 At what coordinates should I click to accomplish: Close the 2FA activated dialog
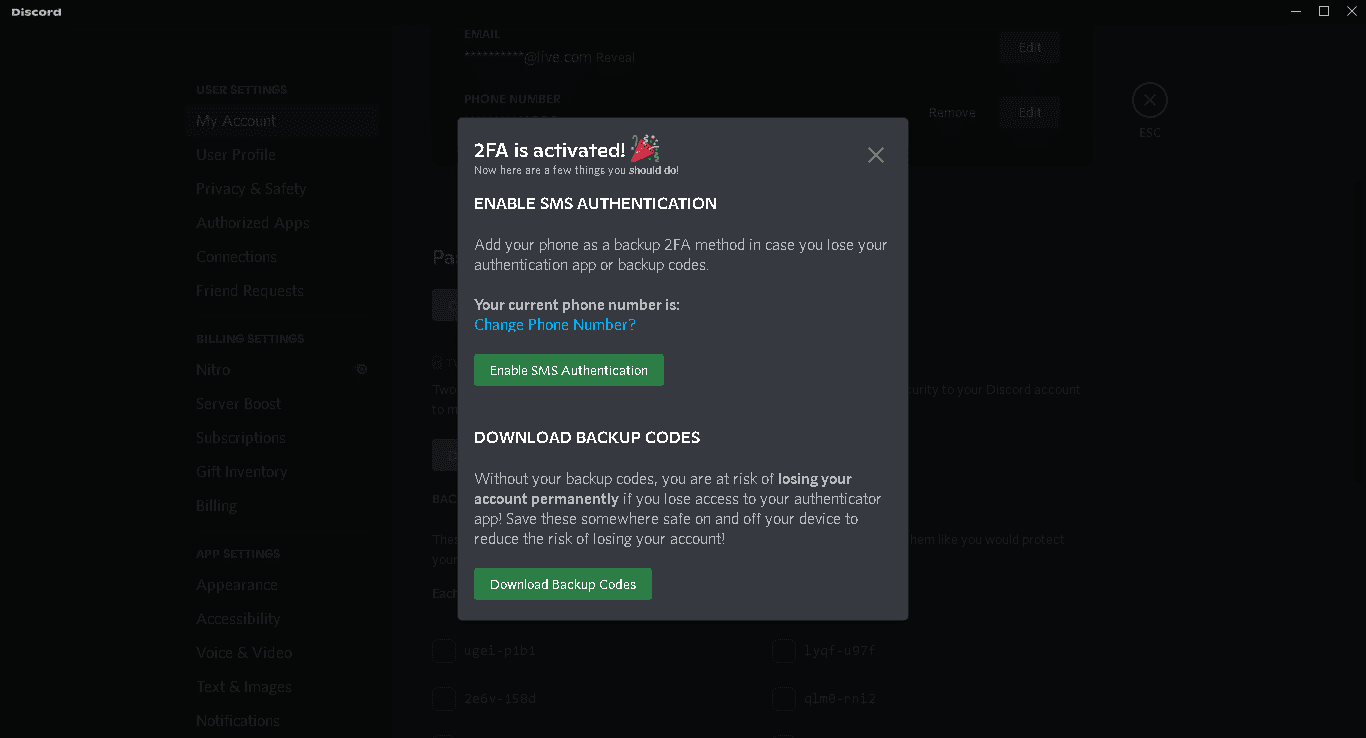pyautogui.click(x=876, y=155)
